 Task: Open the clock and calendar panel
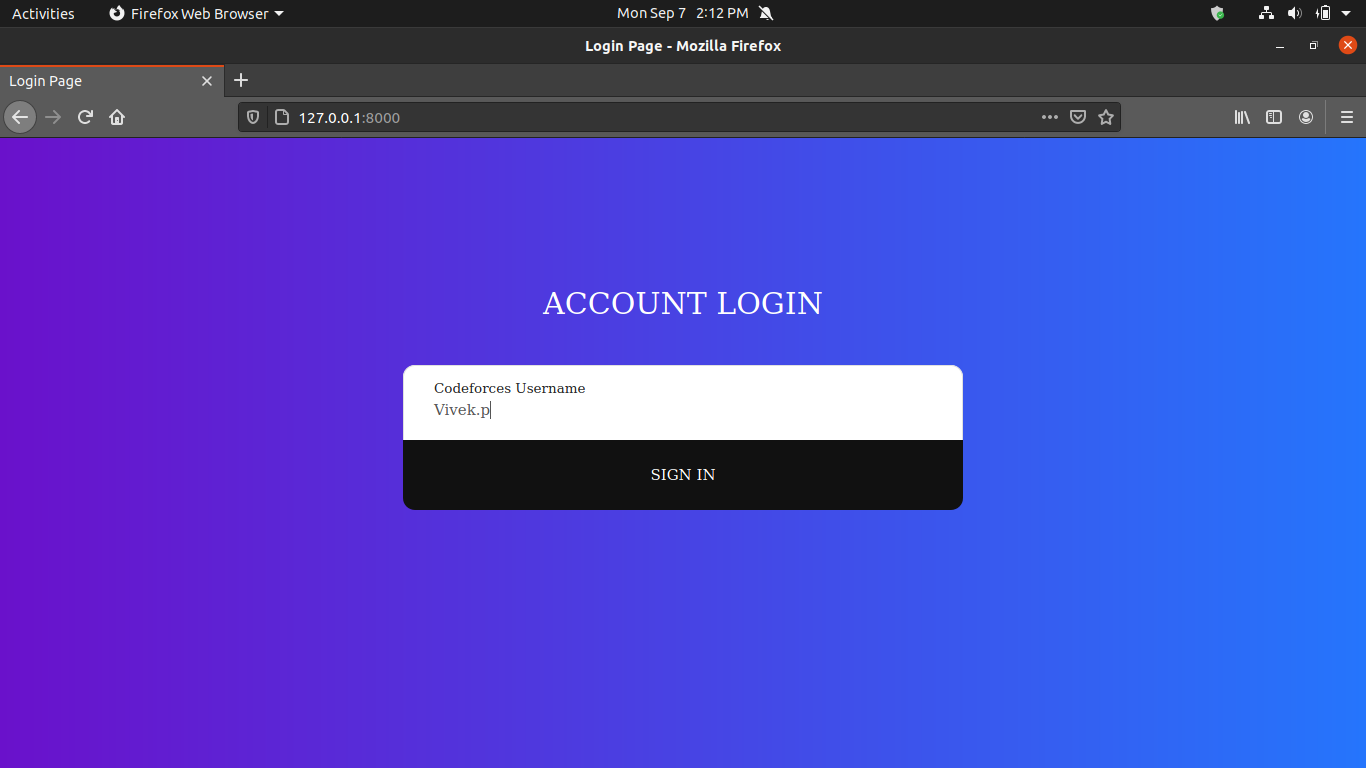pos(682,13)
